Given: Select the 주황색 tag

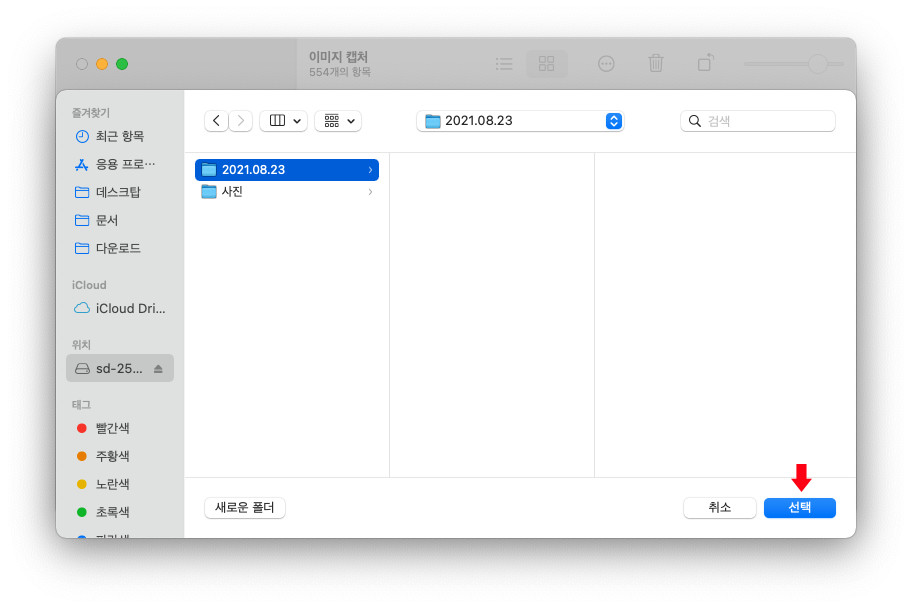Looking at the screenshot, I should point(120,456).
